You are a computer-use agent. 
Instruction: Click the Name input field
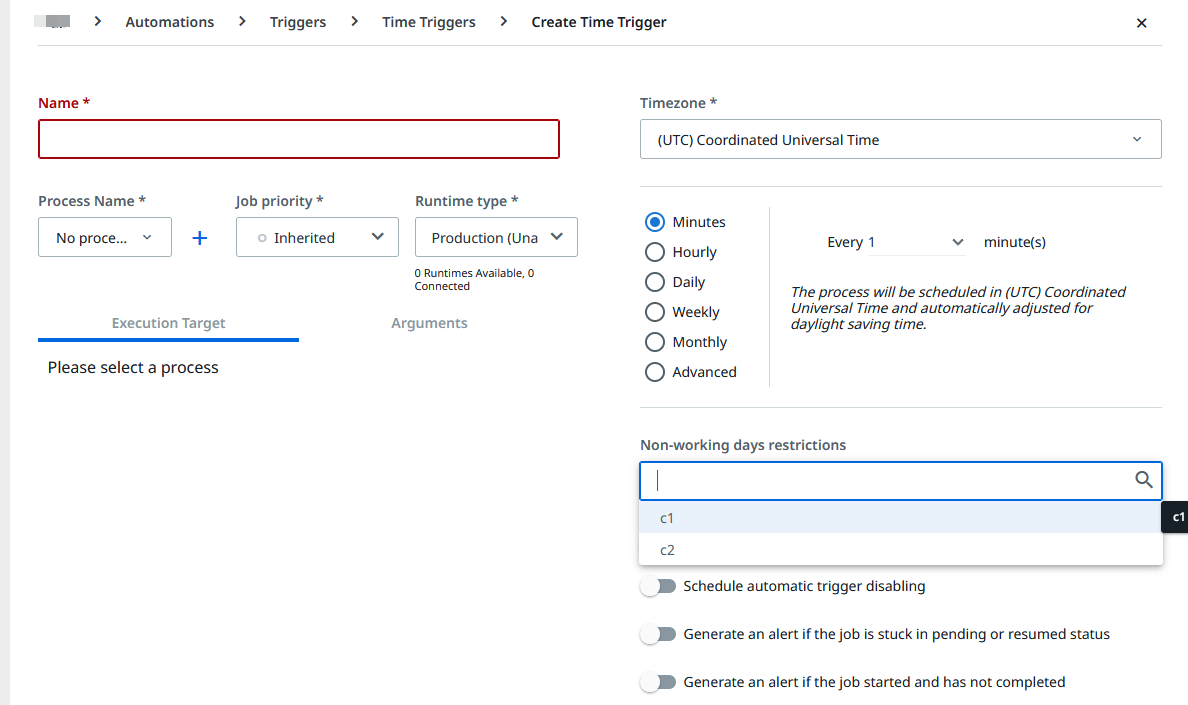[x=299, y=139]
